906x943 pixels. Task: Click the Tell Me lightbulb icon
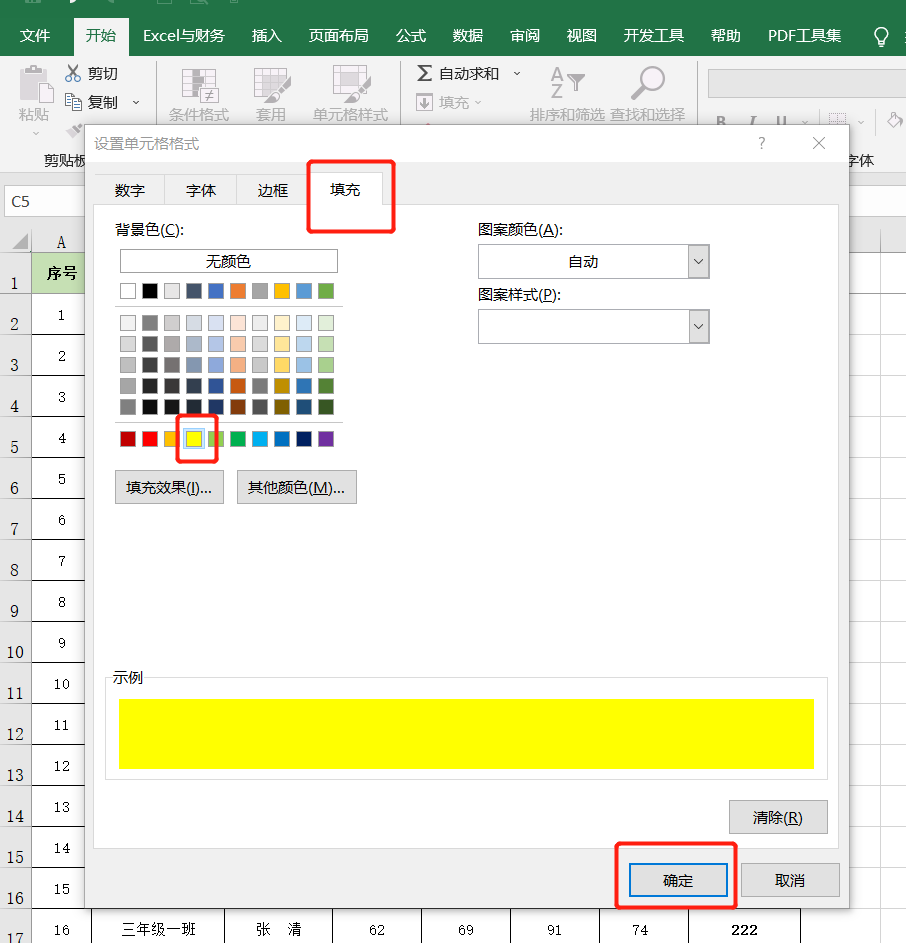click(x=881, y=36)
